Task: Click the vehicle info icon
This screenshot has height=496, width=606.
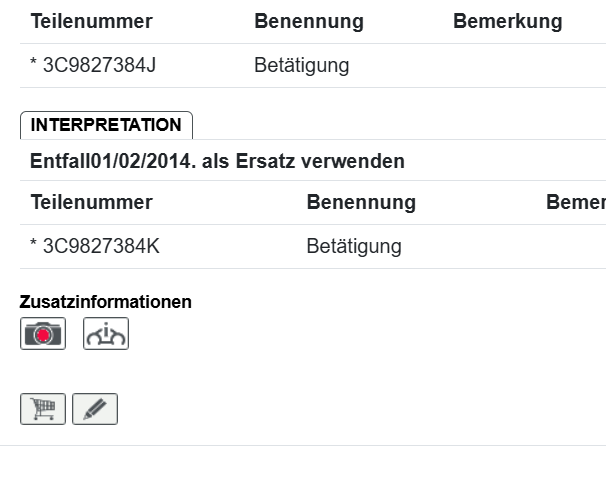Action: (106, 334)
